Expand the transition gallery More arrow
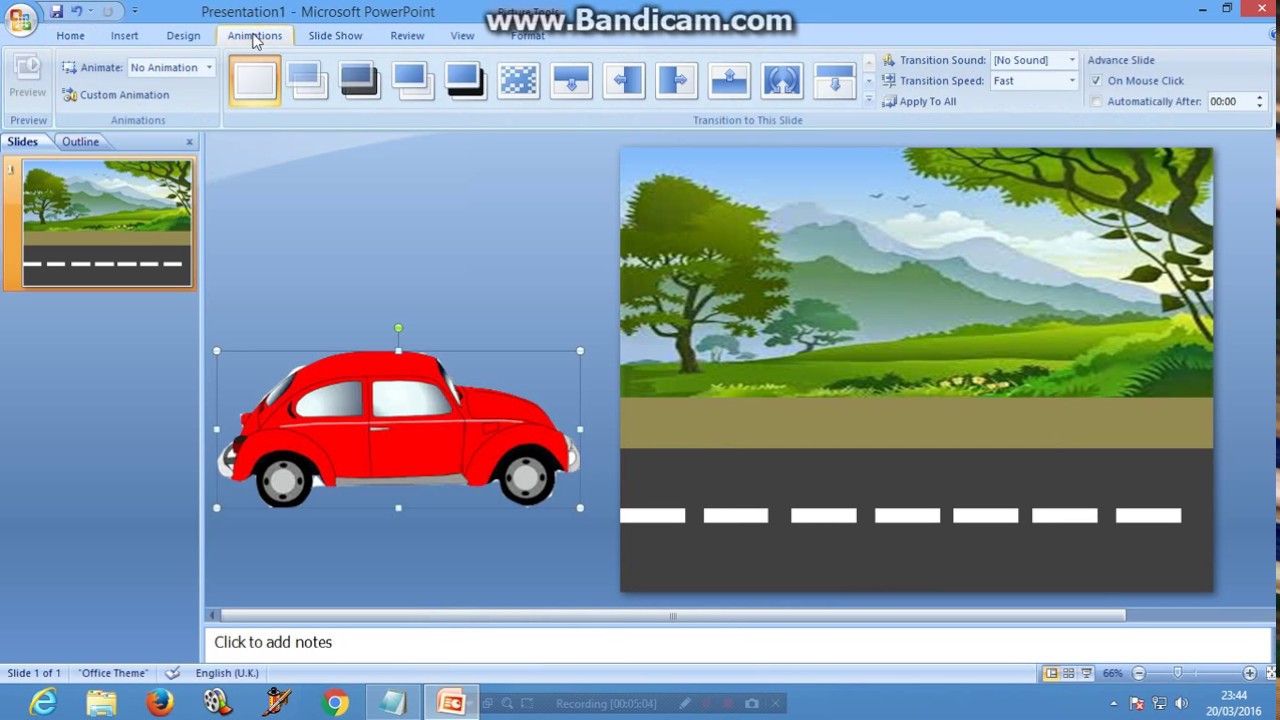Screen dimensions: 1280x720 tap(868, 100)
